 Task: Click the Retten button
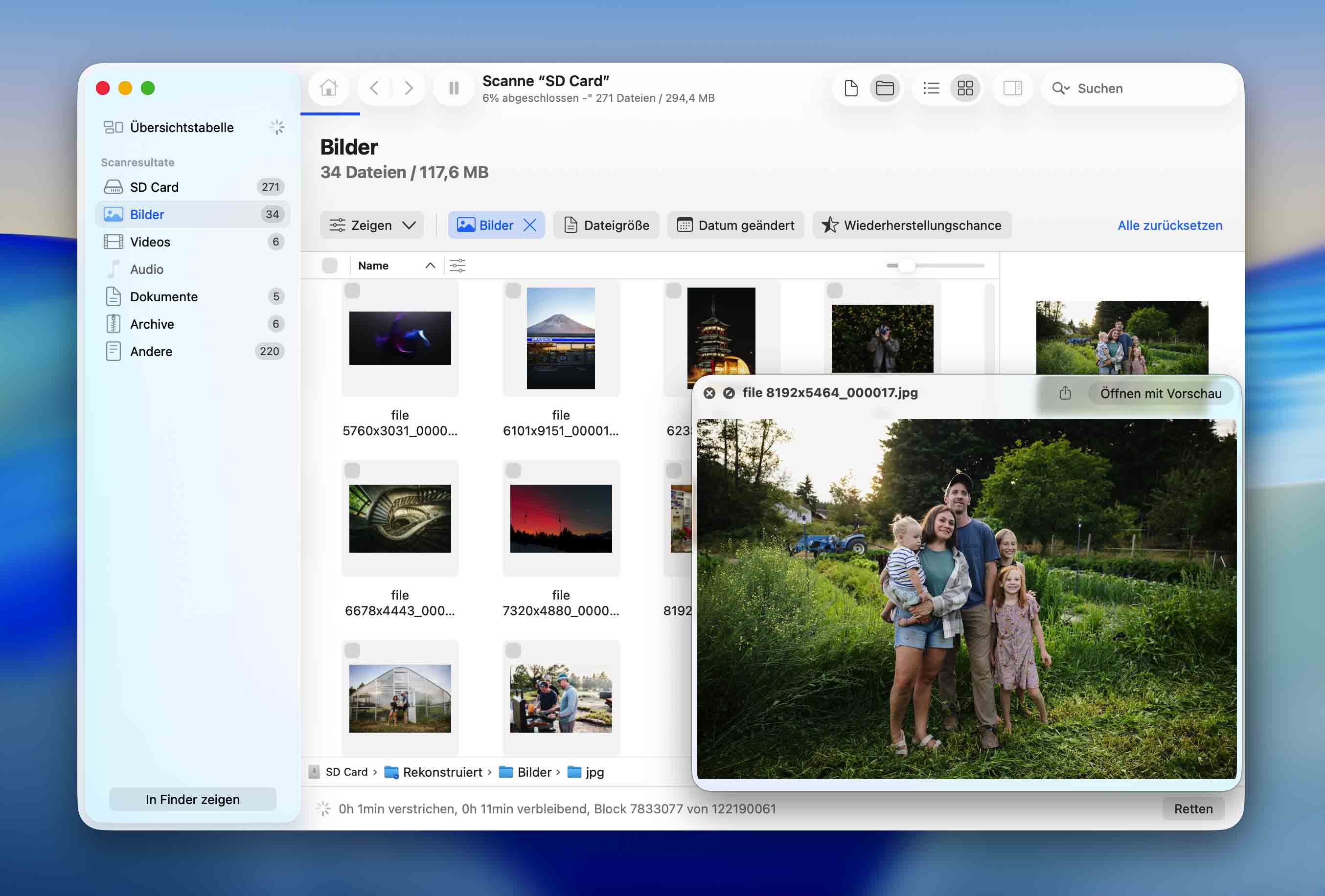point(1193,808)
